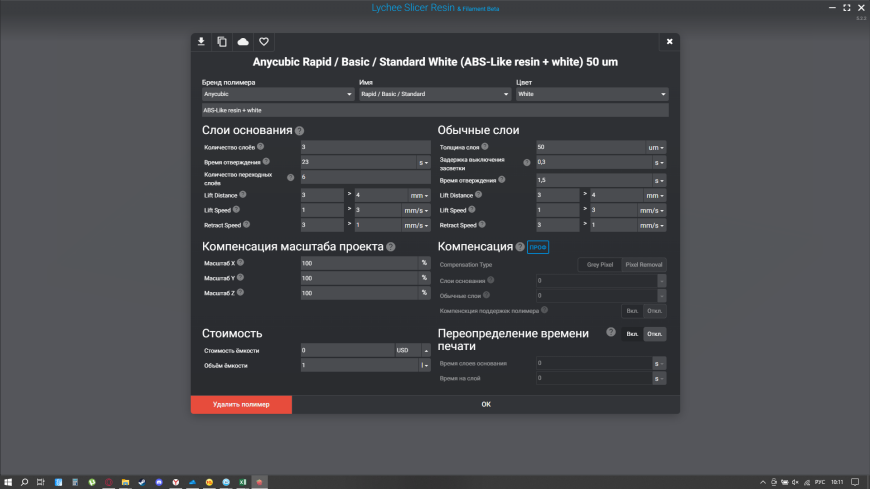Select Grey Pixel compensation type

[x=600, y=265]
